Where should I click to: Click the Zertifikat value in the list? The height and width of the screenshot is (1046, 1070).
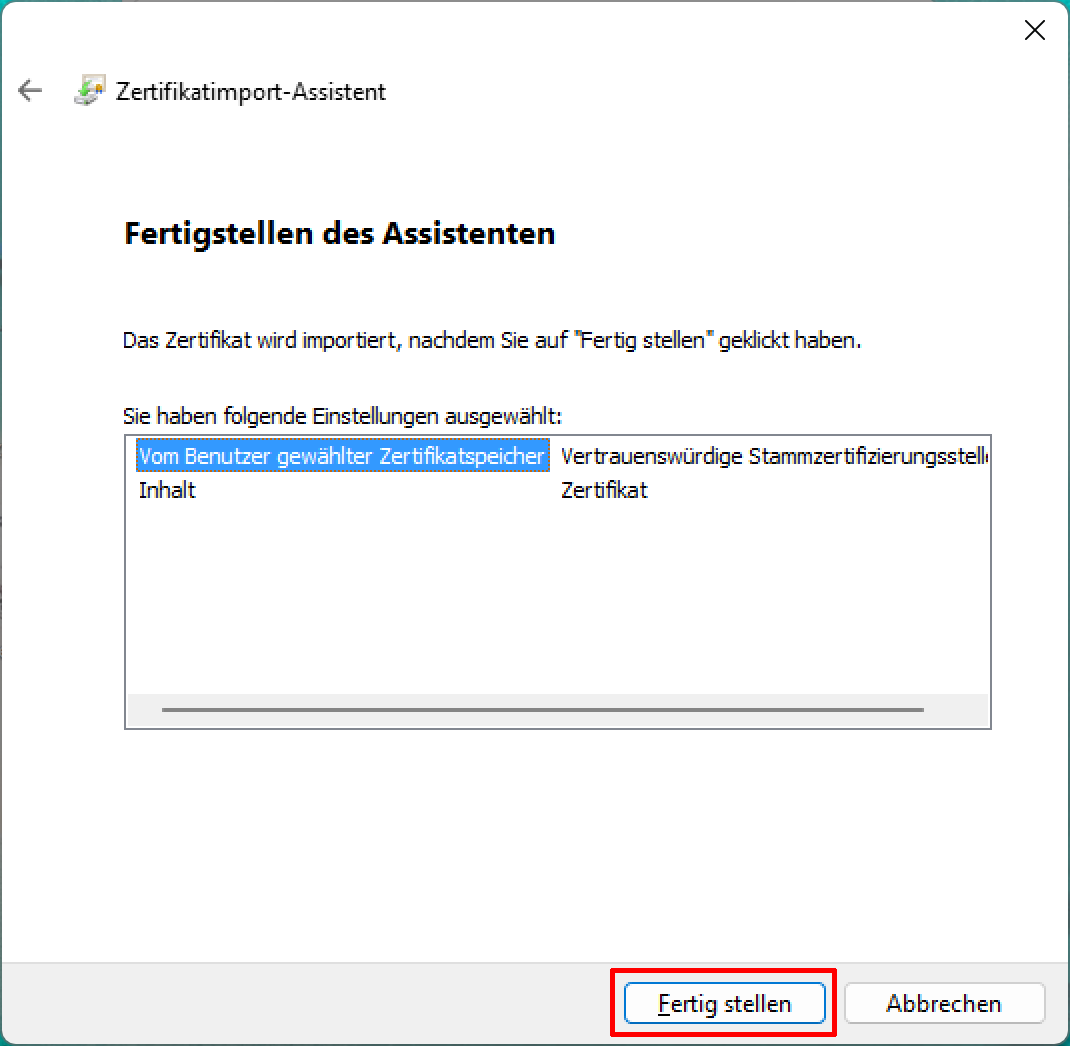(604, 490)
